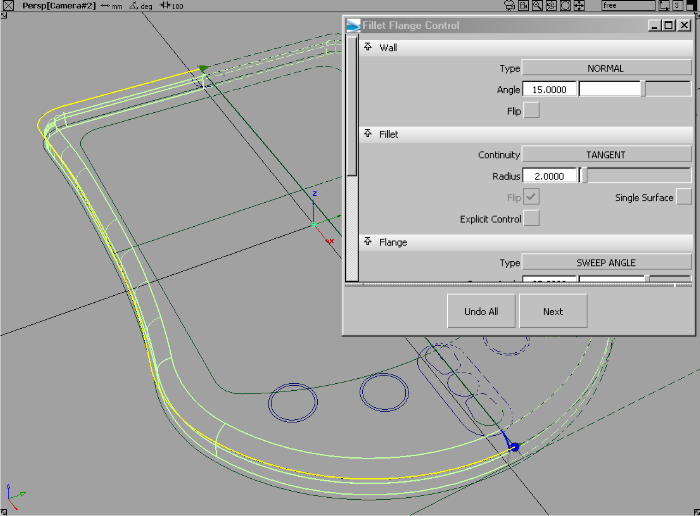Screen dimensions: 700x516
Task: Select the middle blue circle curve
Action: point(384,392)
